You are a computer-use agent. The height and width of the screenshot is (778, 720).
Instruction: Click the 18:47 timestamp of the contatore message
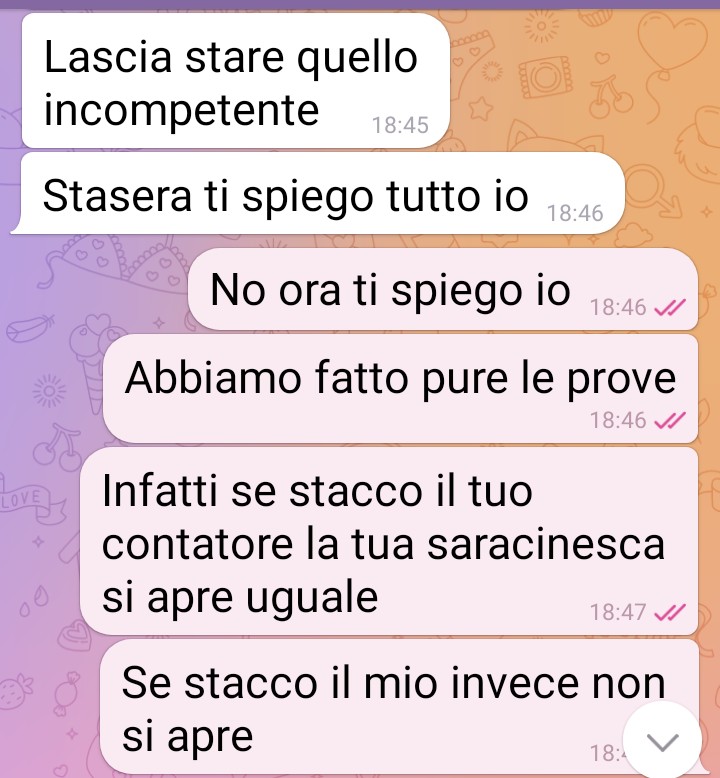[x=618, y=612]
